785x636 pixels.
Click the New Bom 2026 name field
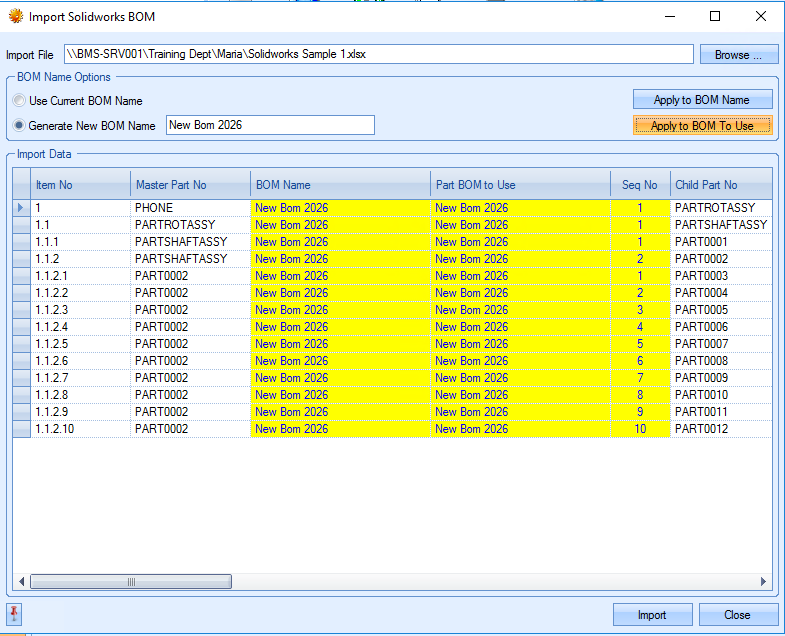[x=270, y=125]
